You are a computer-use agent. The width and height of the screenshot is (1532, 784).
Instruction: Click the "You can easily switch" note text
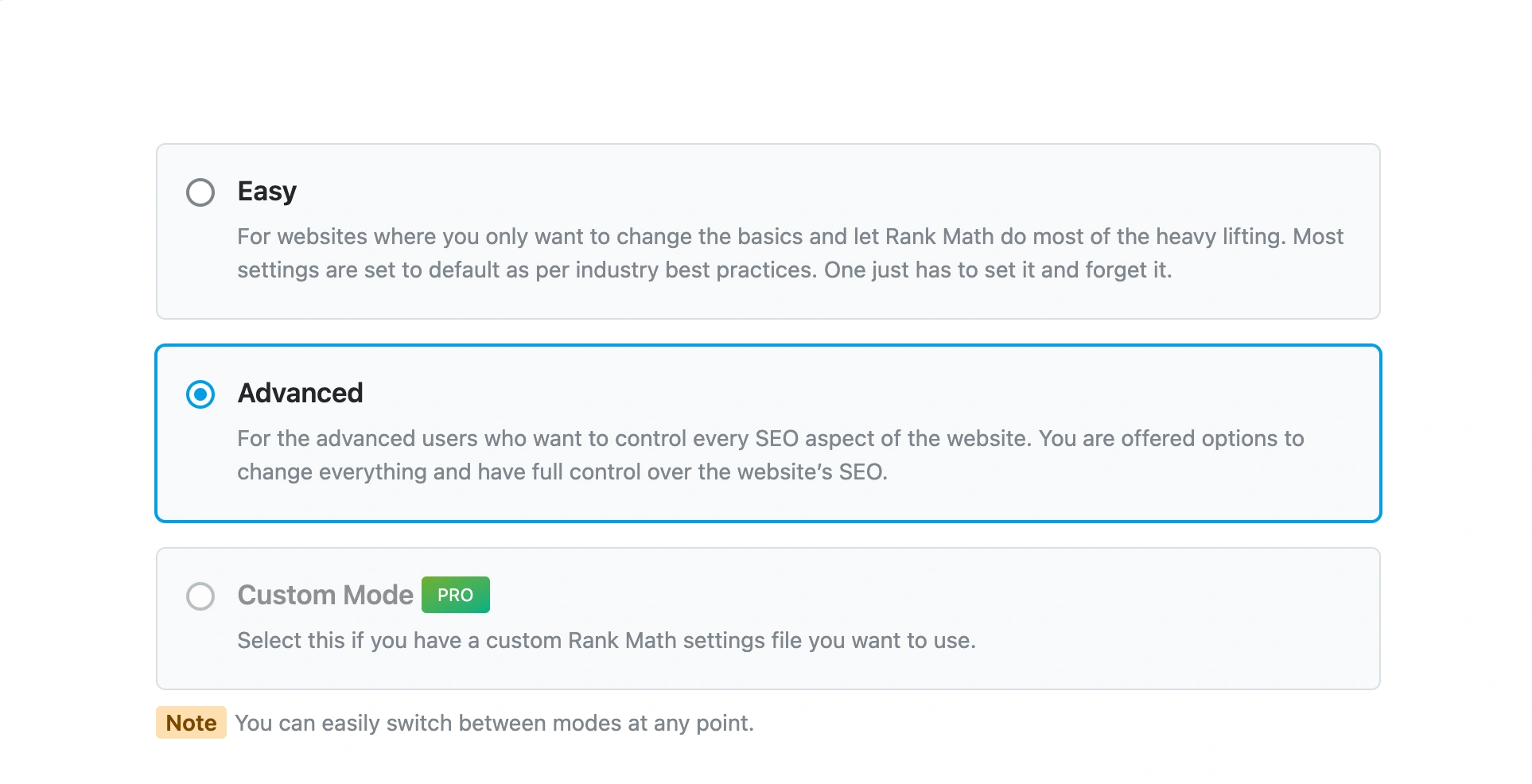click(x=494, y=724)
